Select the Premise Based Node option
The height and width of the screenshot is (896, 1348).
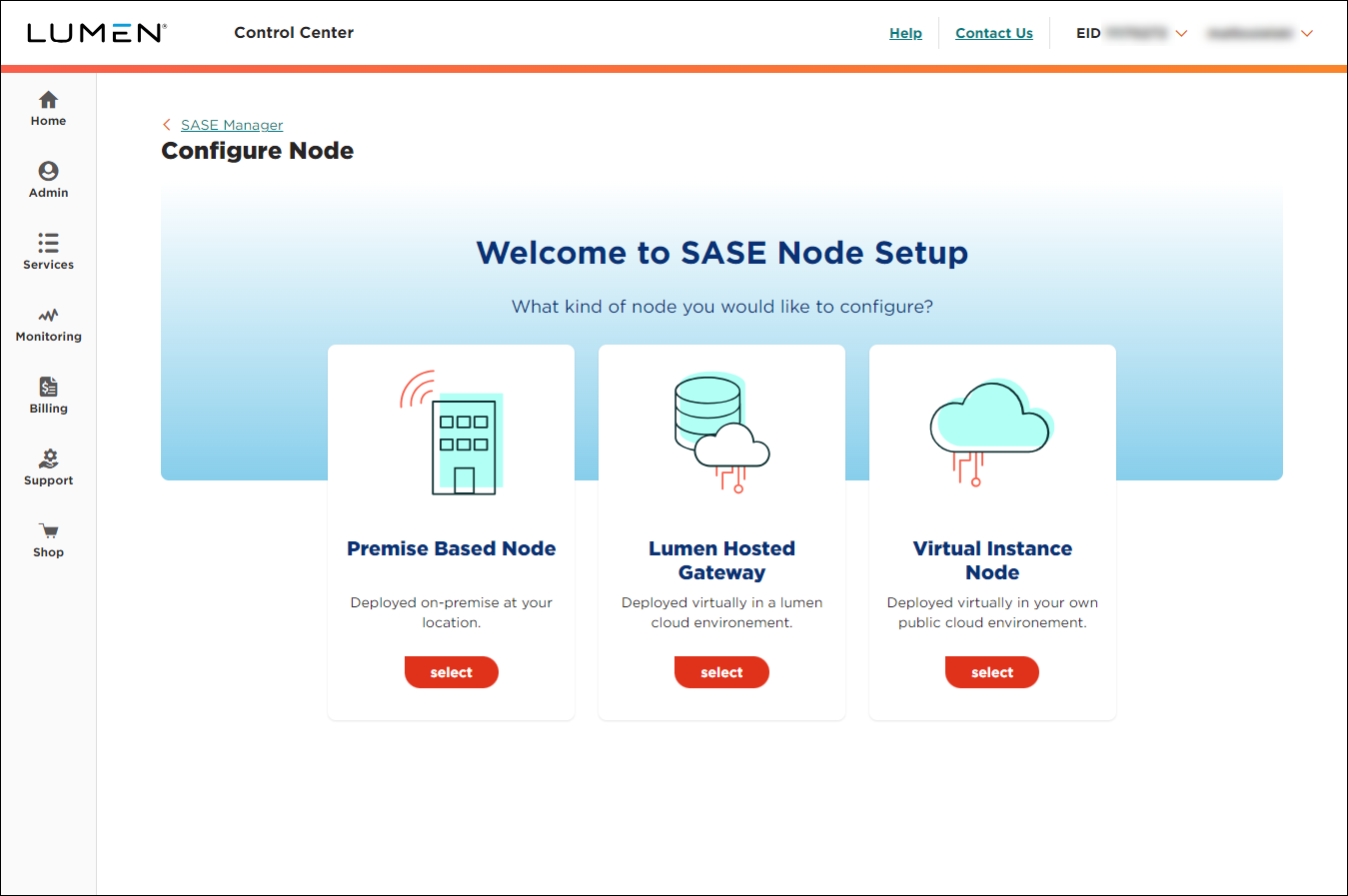[x=451, y=672]
